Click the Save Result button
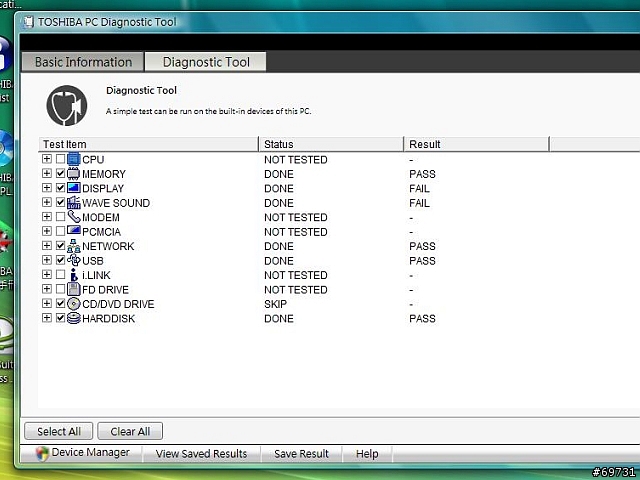Image resolution: width=640 pixels, height=480 pixels. click(x=301, y=454)
